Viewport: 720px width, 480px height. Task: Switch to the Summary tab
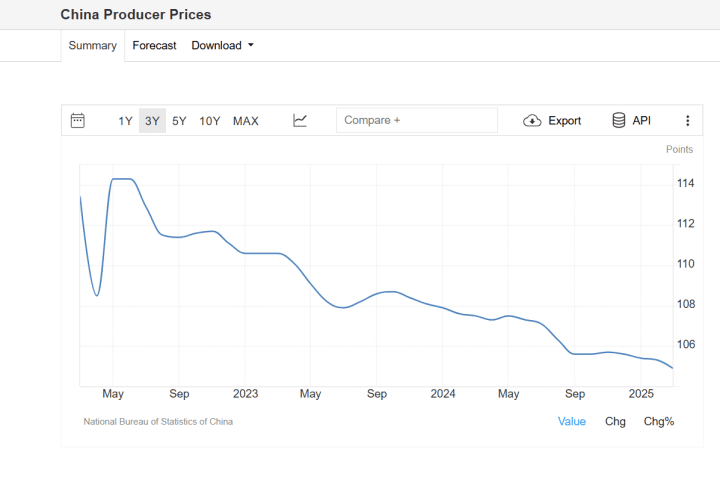(93, 45)
